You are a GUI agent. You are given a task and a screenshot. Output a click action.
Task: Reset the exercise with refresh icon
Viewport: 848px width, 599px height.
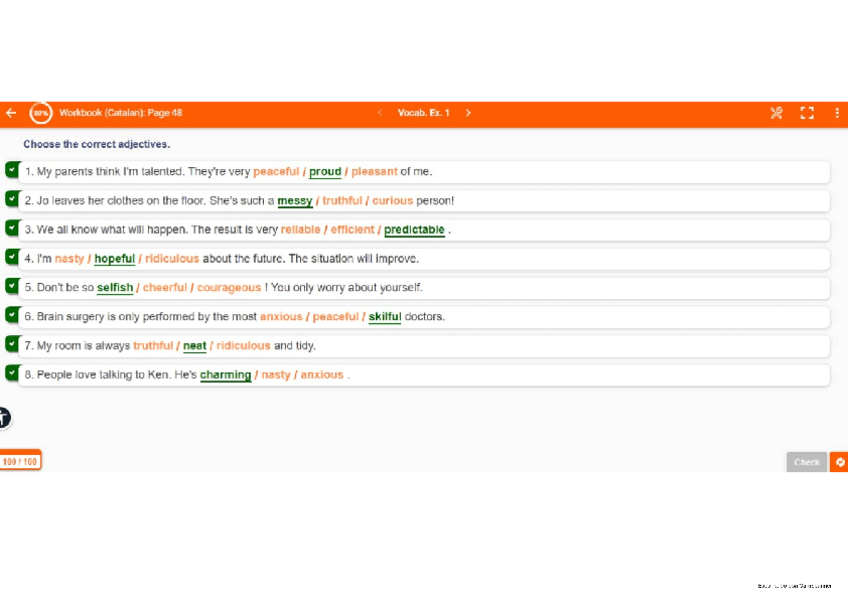tap(839, 462)
